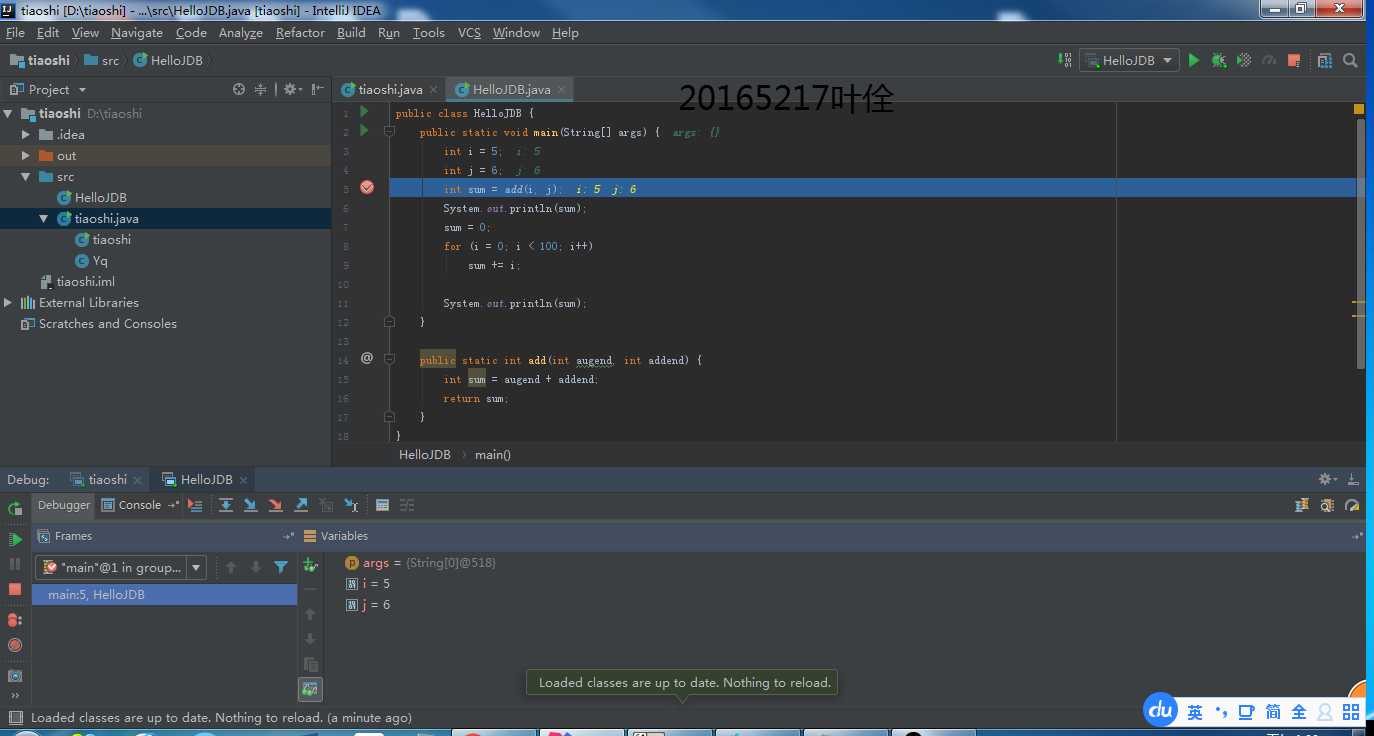Close the HelloJDB.java editor tab
Screen dimensions: 1374x736
click(562, 89)
